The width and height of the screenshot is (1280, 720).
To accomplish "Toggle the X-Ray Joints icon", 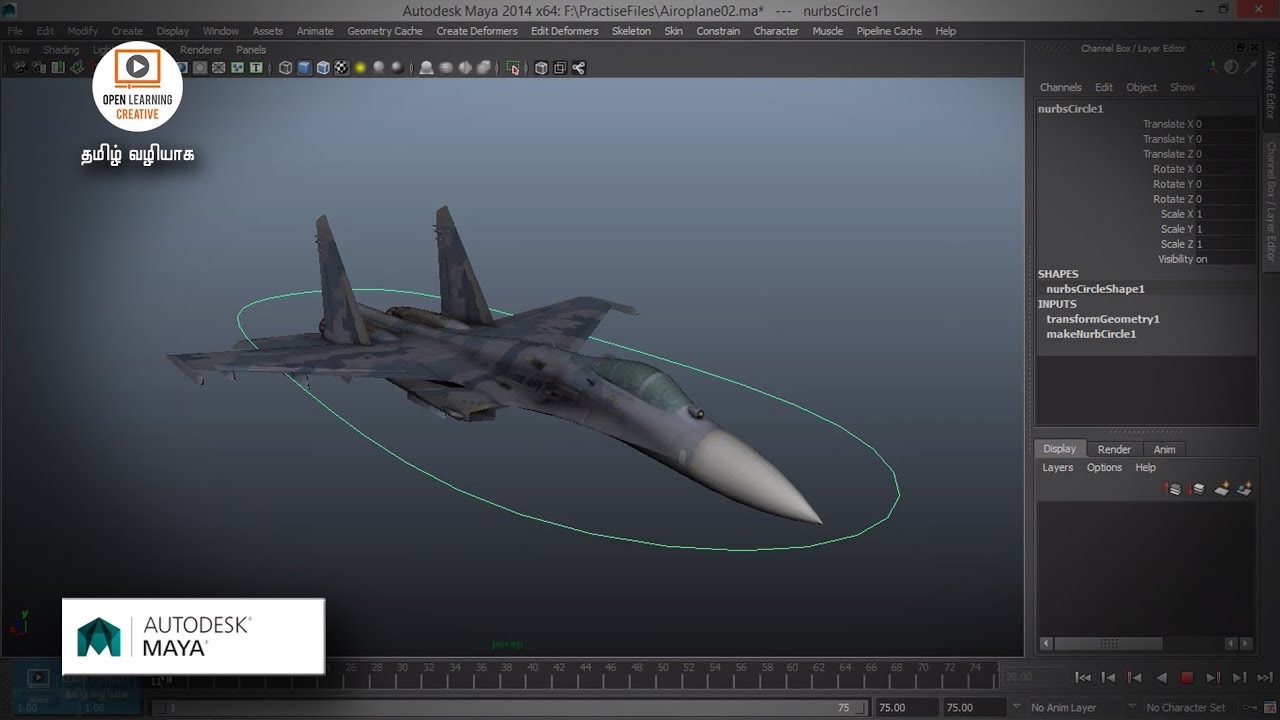I will pos(578,68).
